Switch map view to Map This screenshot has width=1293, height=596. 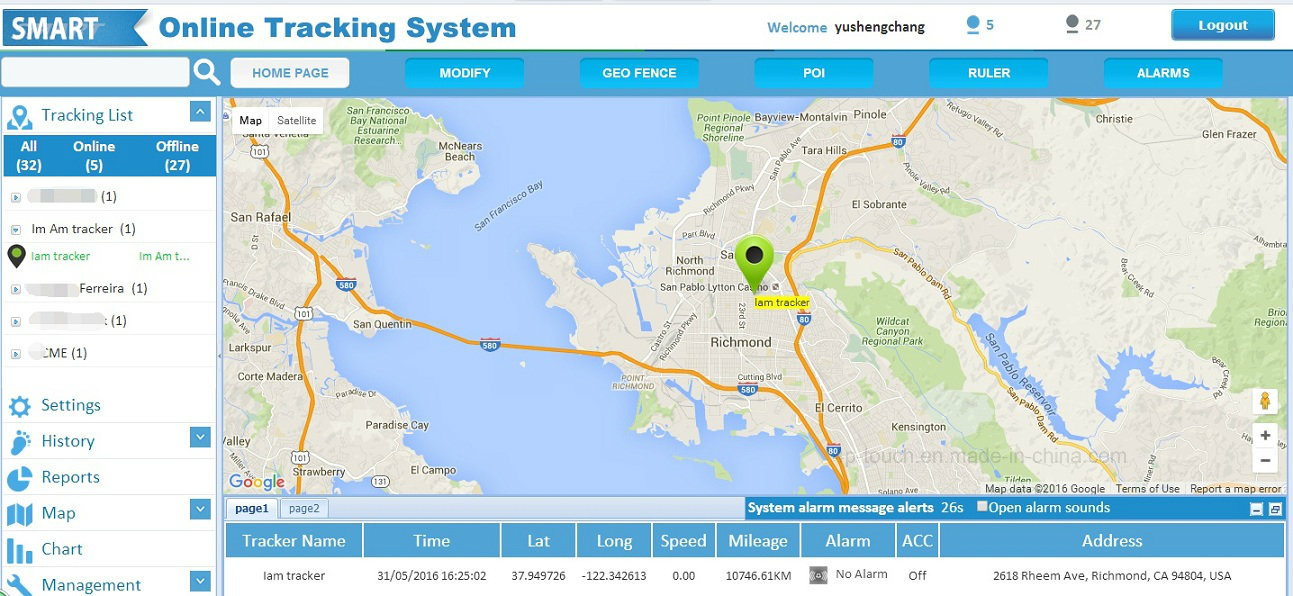(251, 121)
